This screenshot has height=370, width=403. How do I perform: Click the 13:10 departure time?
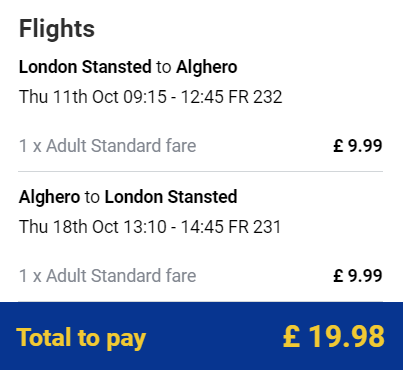click(145, 227)
